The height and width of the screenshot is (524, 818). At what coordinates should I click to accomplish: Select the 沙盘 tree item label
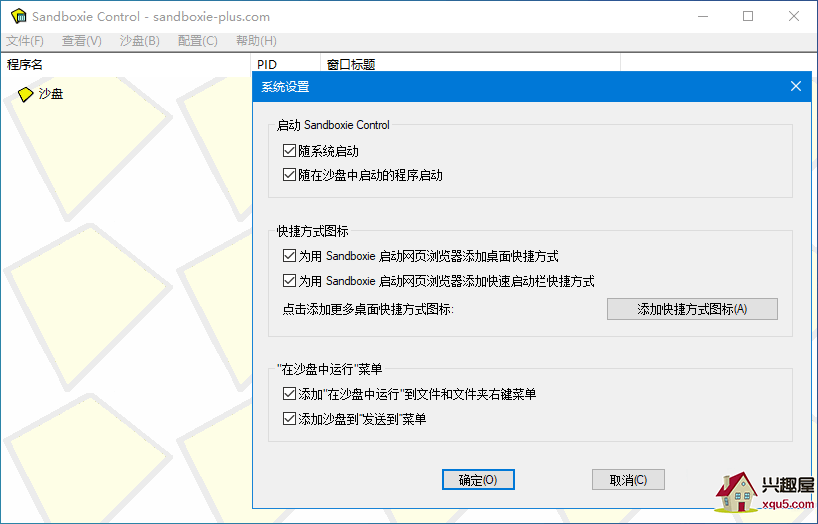(51, 94)
